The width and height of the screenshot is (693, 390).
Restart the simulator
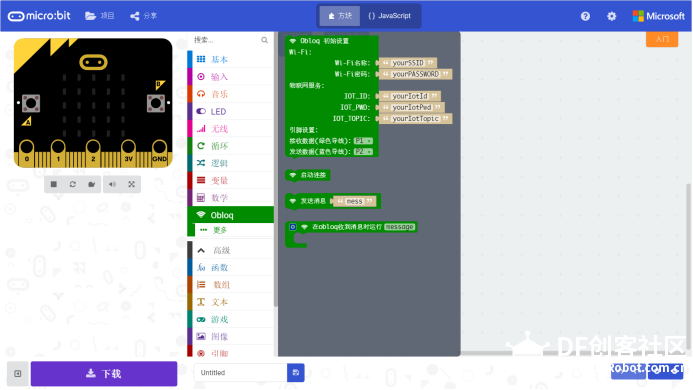(72, 184)
